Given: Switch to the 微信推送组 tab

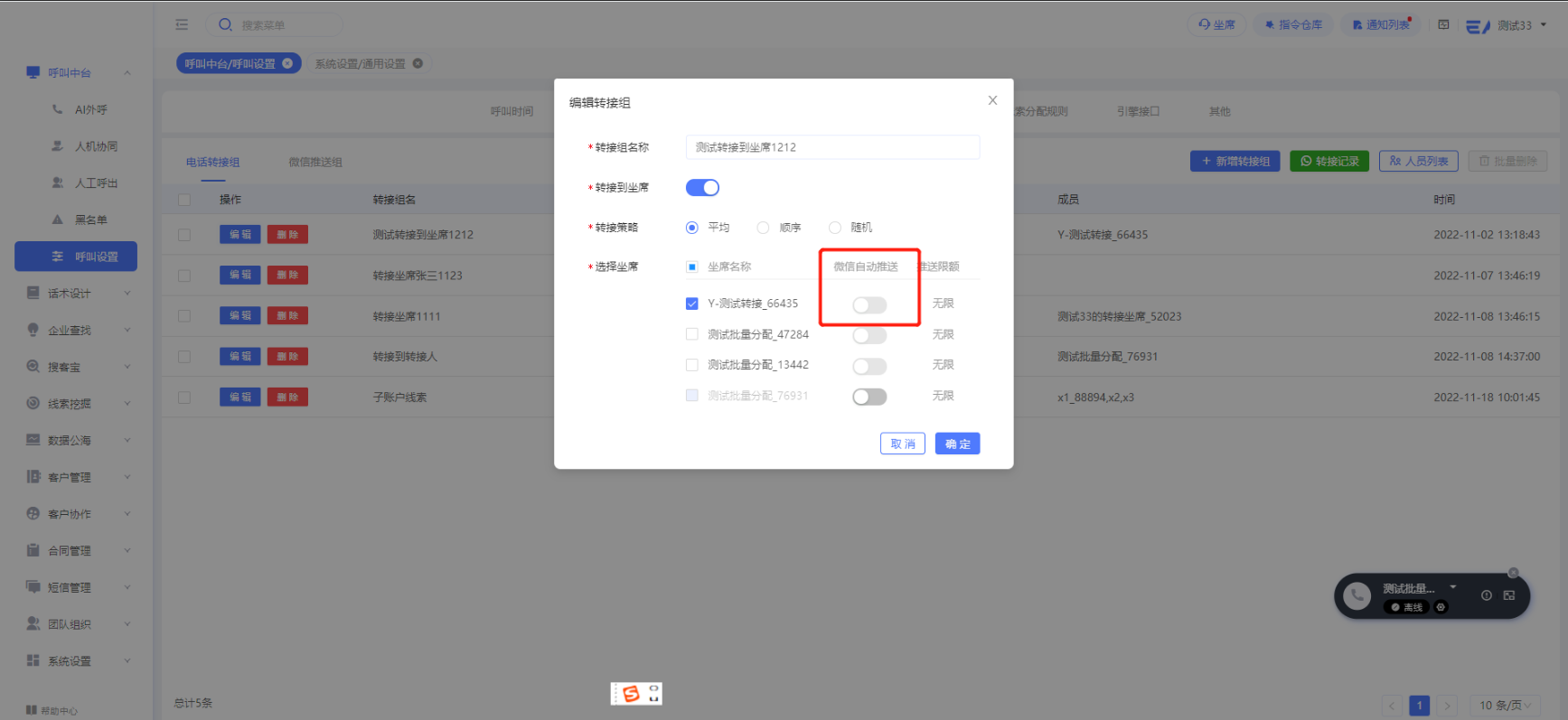Looking at the screenshot, I should pos(315,163).
